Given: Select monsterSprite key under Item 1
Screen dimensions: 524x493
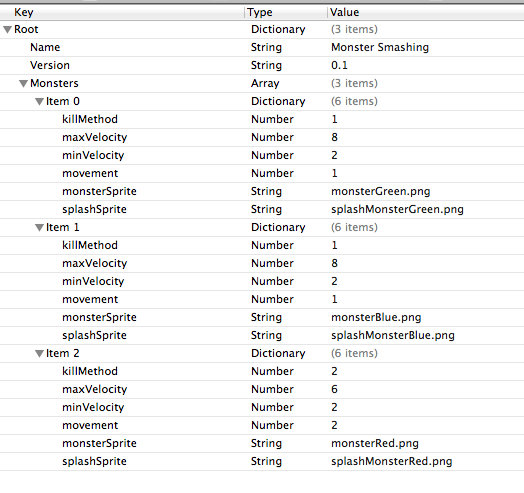Looking at the screenshot, I should tap(99, 318).
